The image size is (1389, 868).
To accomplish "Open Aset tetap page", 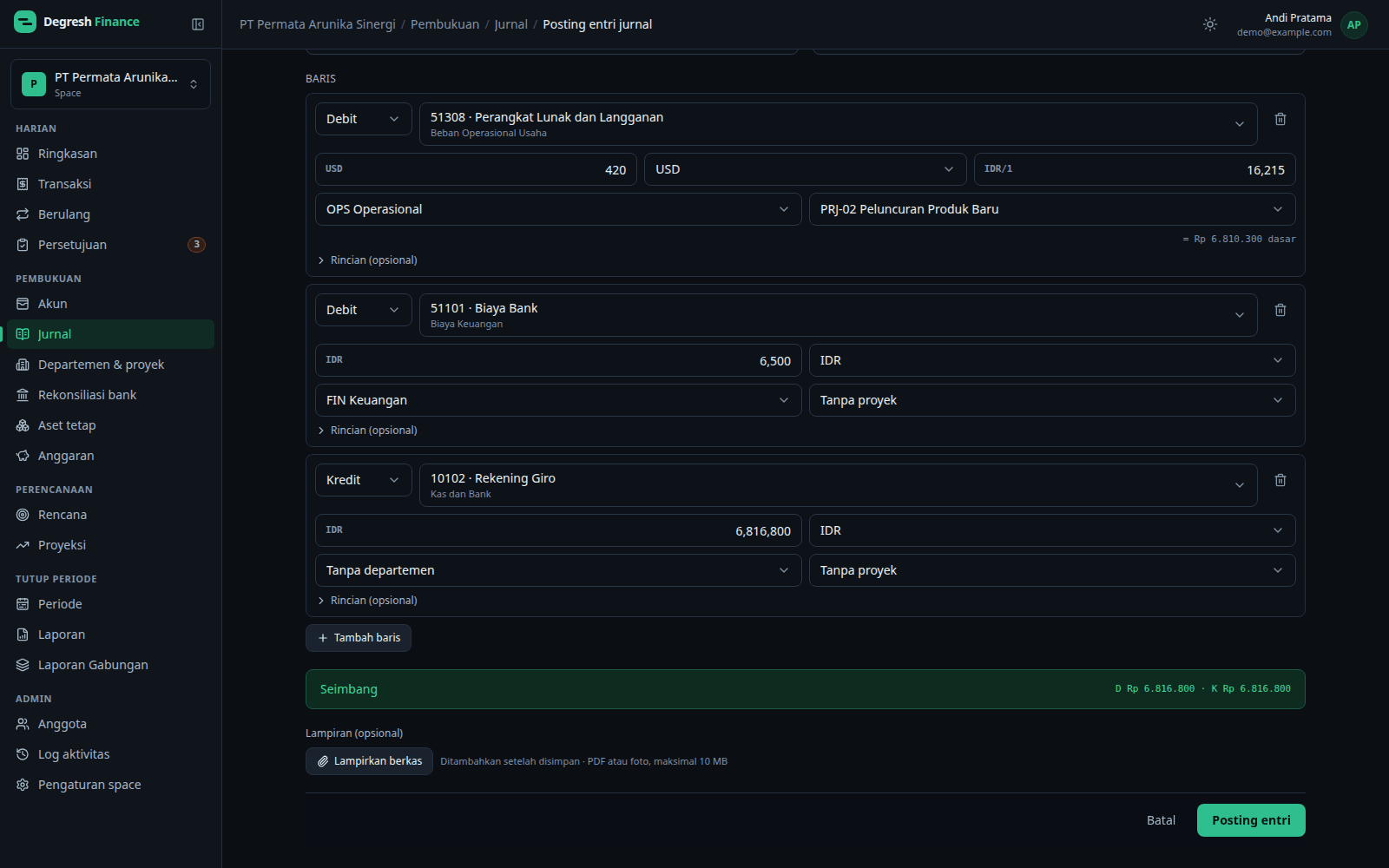I will 110,425.
